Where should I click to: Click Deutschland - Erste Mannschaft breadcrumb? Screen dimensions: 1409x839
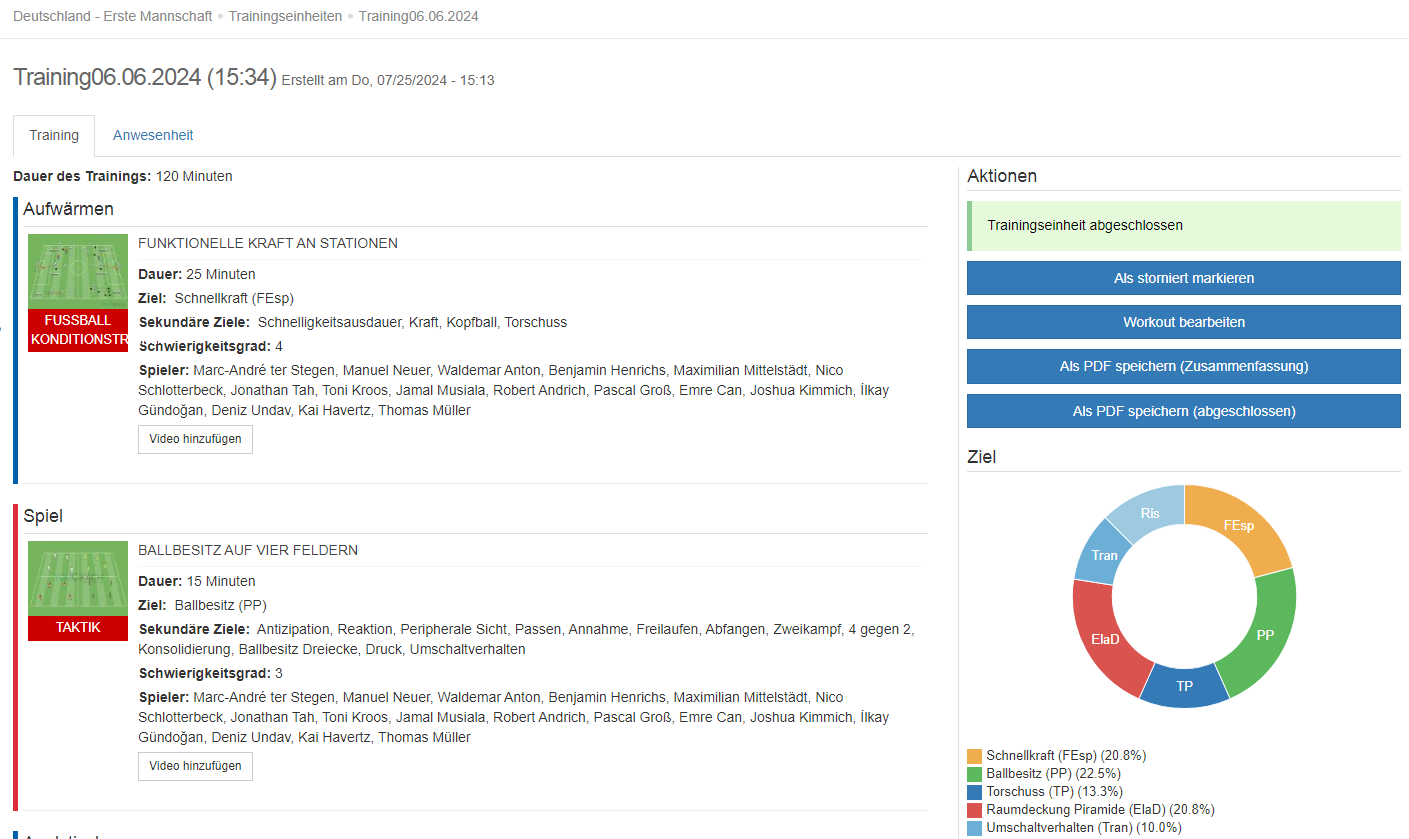coord(111,17)
